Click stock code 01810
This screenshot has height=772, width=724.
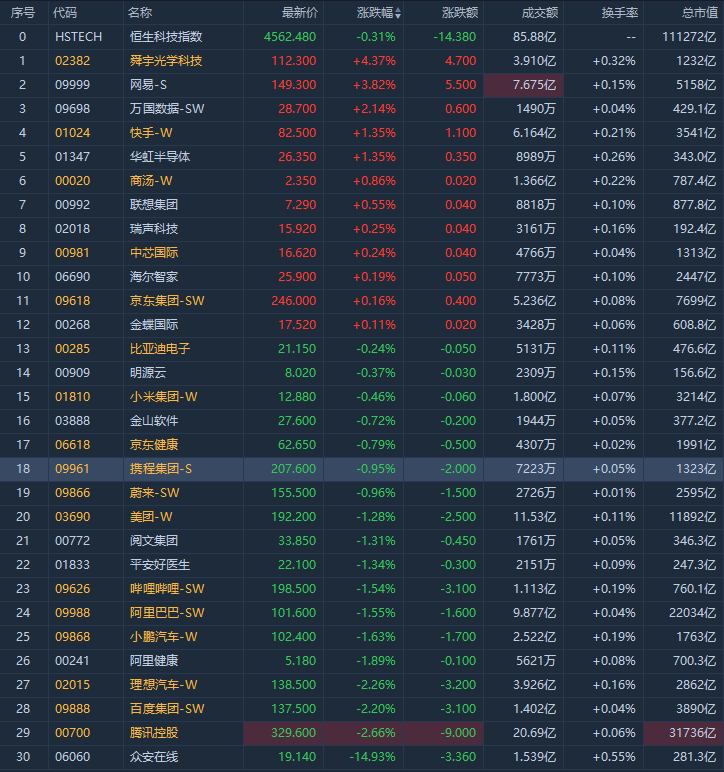[72, 397]
